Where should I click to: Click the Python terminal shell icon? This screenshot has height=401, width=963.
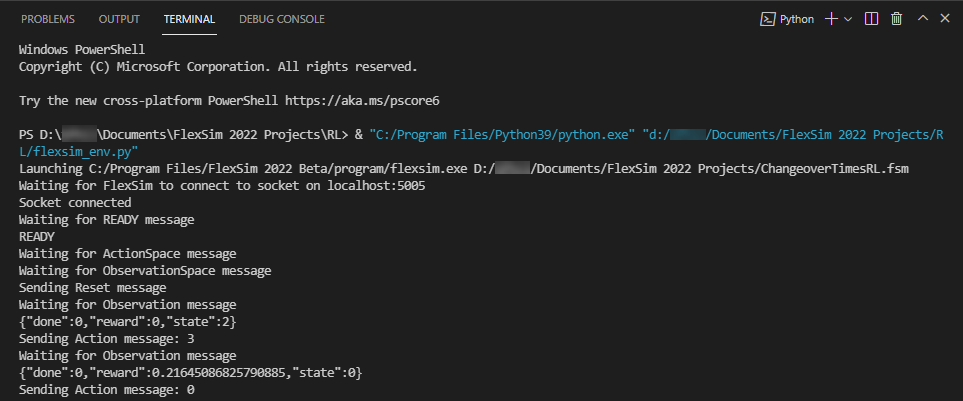(768, 19)
